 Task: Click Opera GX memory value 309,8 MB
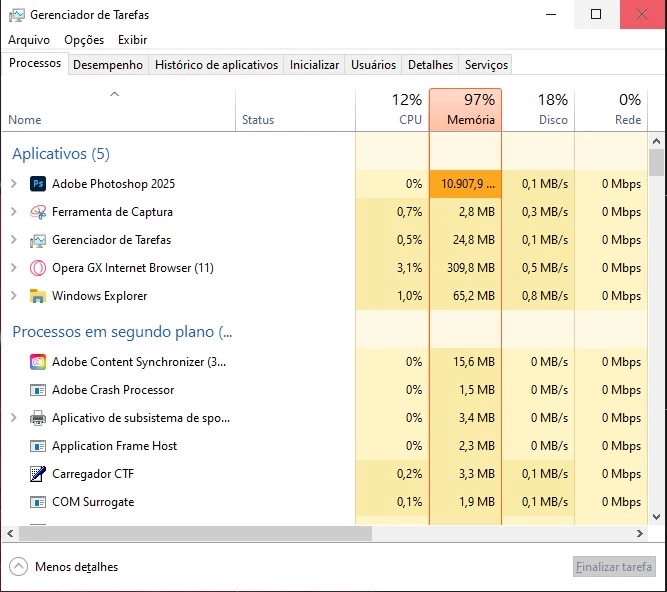click(471, 268)
